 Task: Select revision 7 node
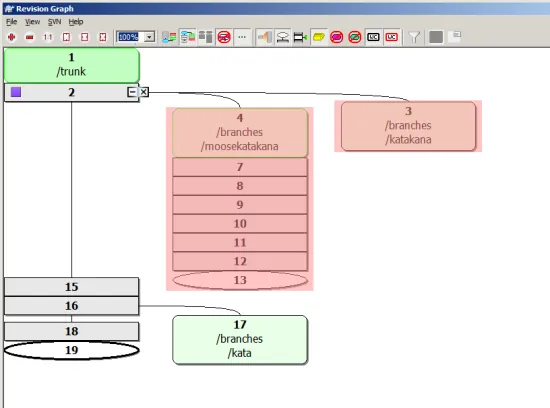click(x=240, y=167)
